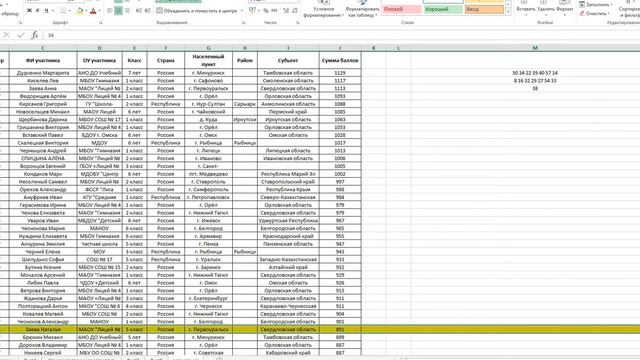Apply the Ввод cell style

(484, 9)
